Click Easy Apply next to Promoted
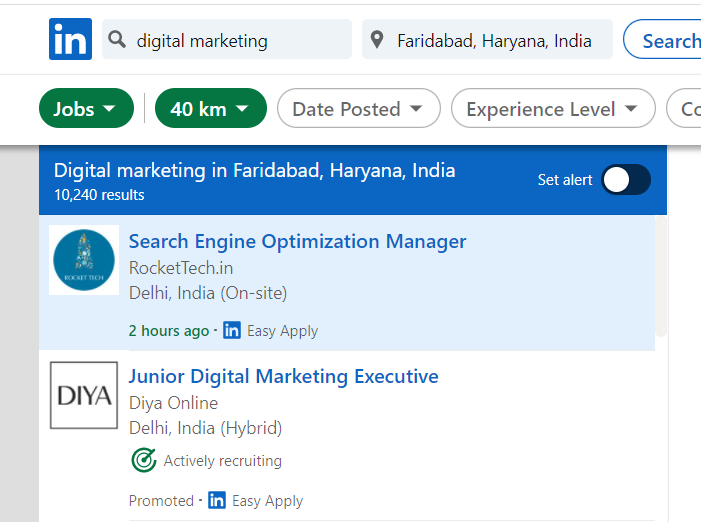This screenshot has height=522, width=701. [x=267, y=501]
